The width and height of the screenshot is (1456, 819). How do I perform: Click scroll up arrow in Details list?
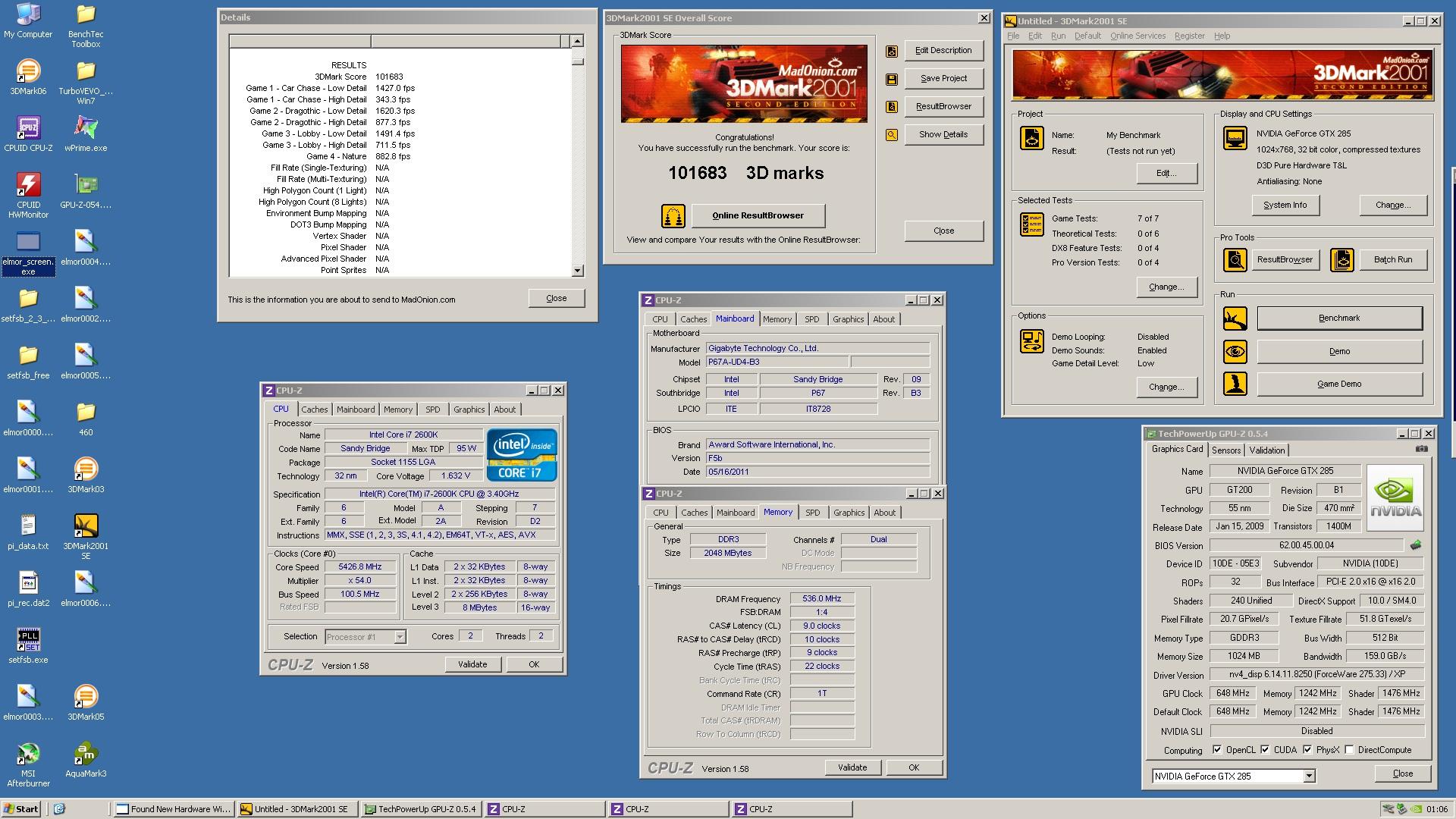point(577,41)
